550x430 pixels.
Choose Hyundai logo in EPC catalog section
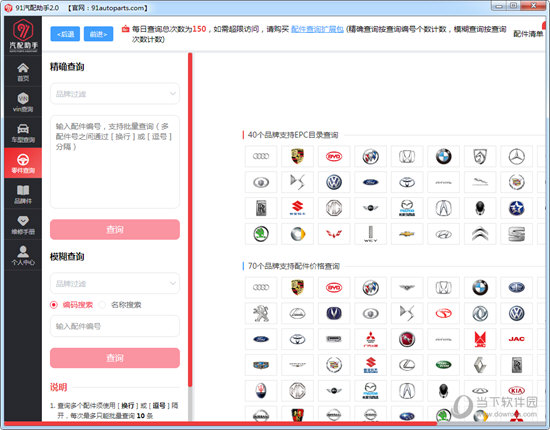443,234
